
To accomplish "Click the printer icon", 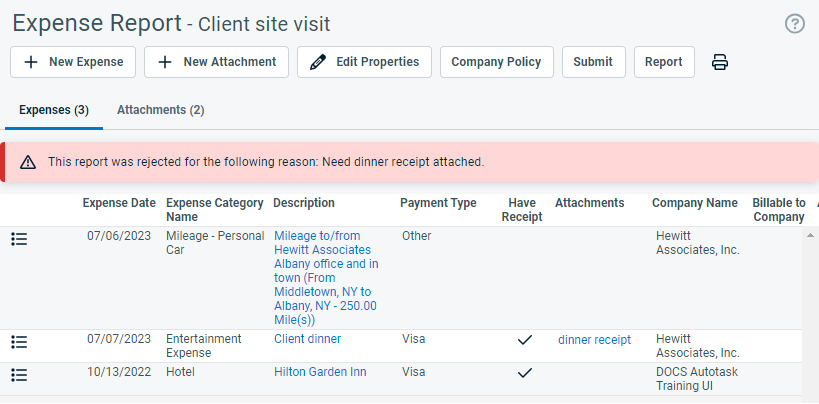I will click(720, 62).
